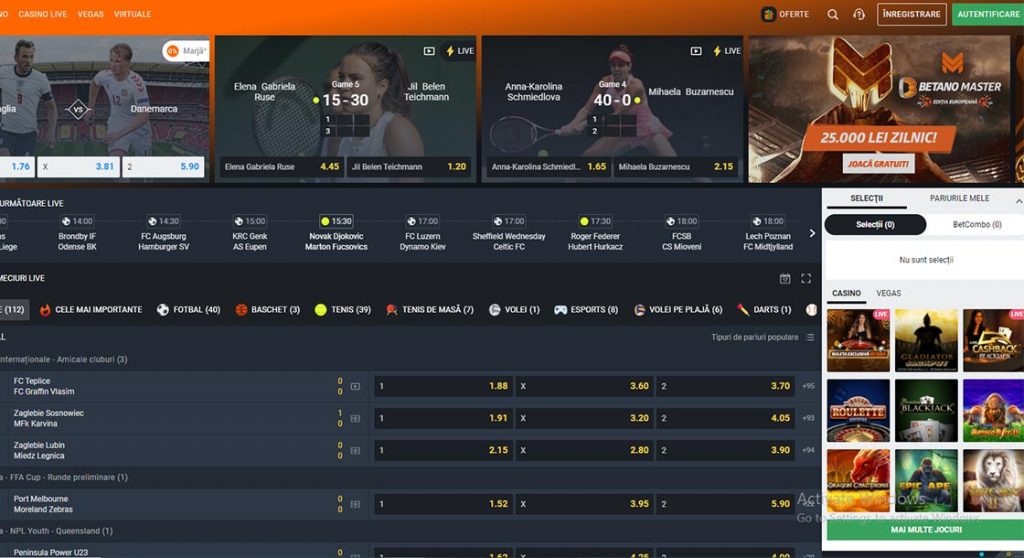Switch to SELECȚII tab

click(x=867, y=199)
